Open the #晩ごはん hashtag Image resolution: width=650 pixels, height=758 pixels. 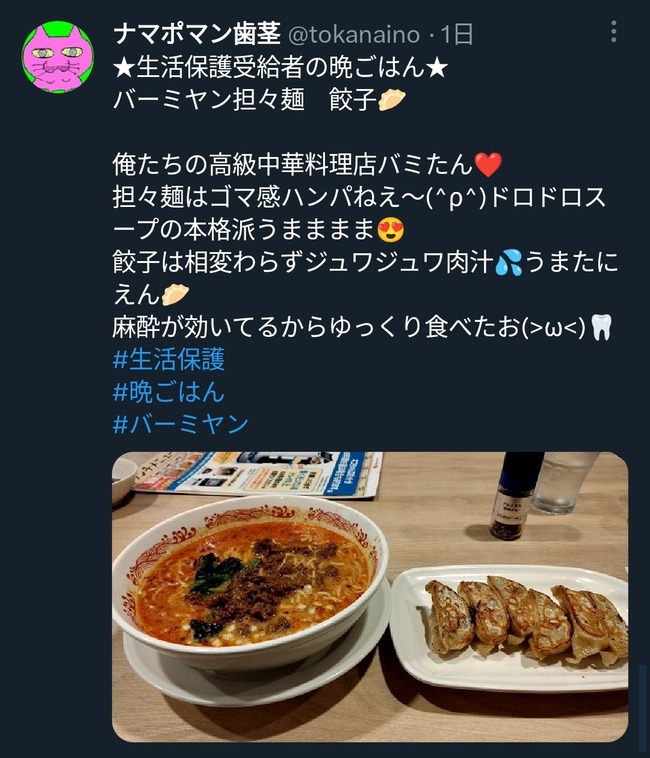pyautogui.click(x=169, y=392)
